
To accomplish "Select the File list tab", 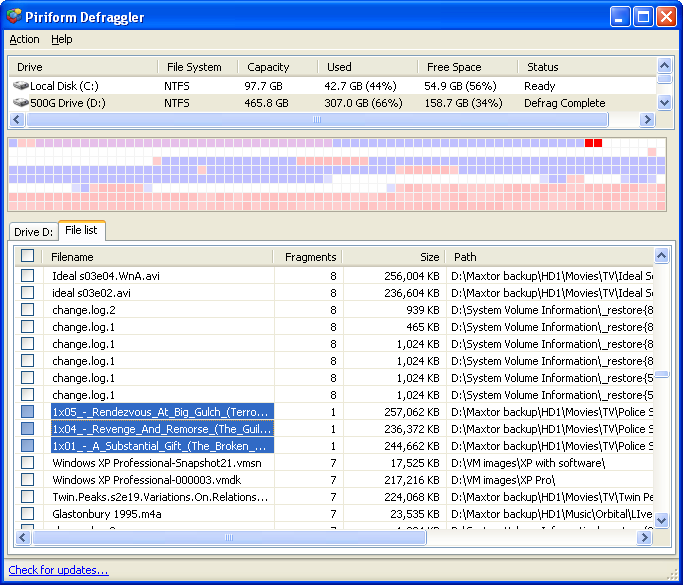I will tap(82, 231).
